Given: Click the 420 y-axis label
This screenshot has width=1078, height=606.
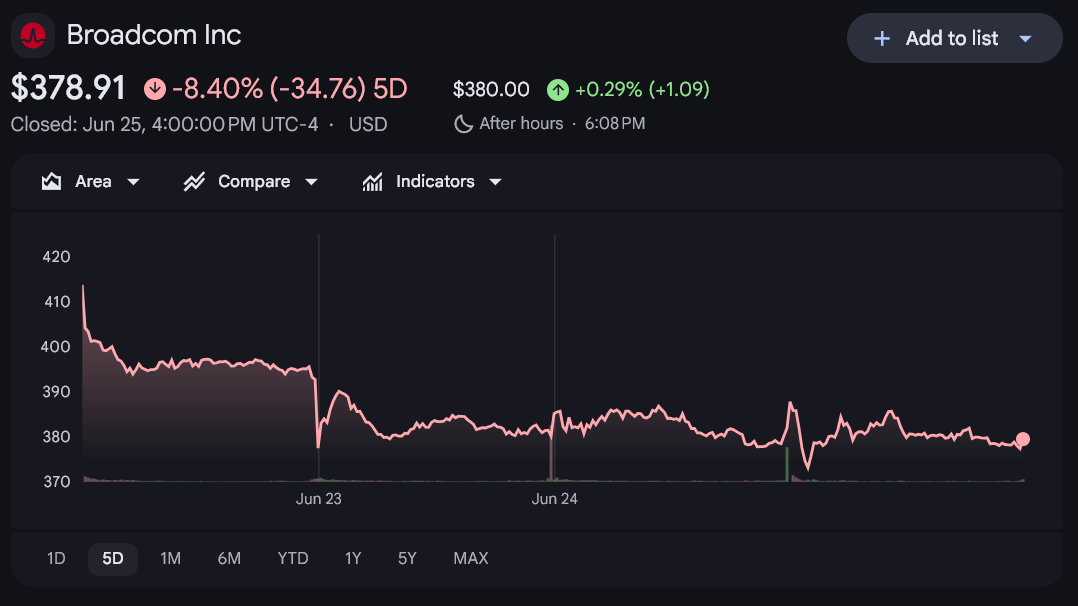Looking at the screenshot, I should click(x=56, y=257).
